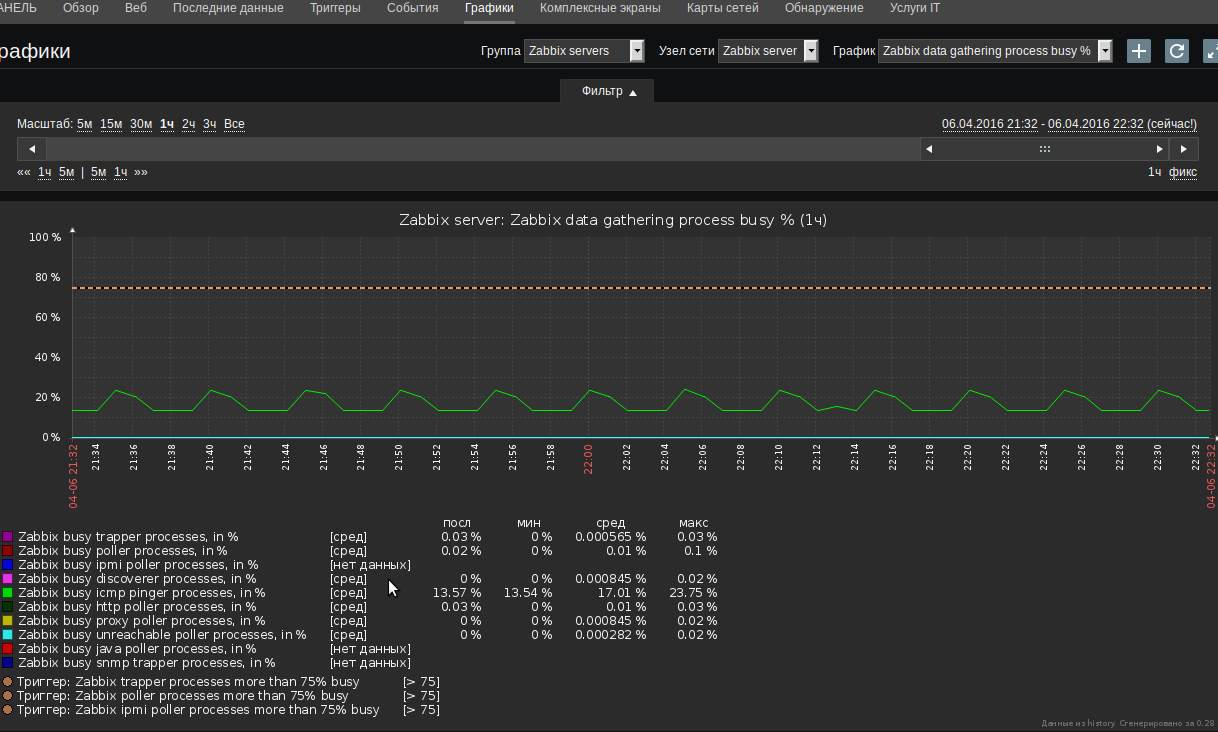1218x732 pixels.
Task: Set zoom scale to 30м
Action: (x=141, y=124)
